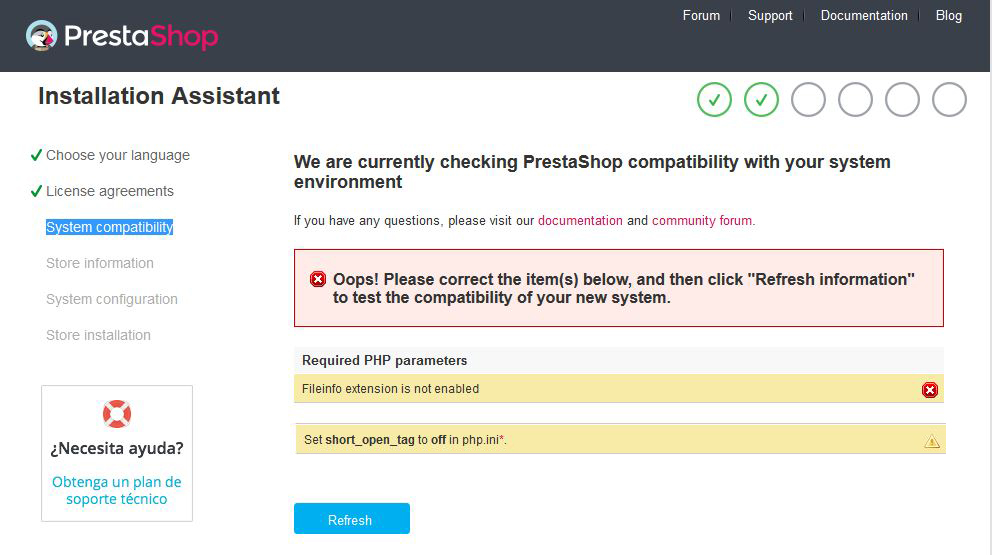The width and height of the screenshot is (992, 555).
Task: Follow the documentation link in the text
Action: [580, 220]
